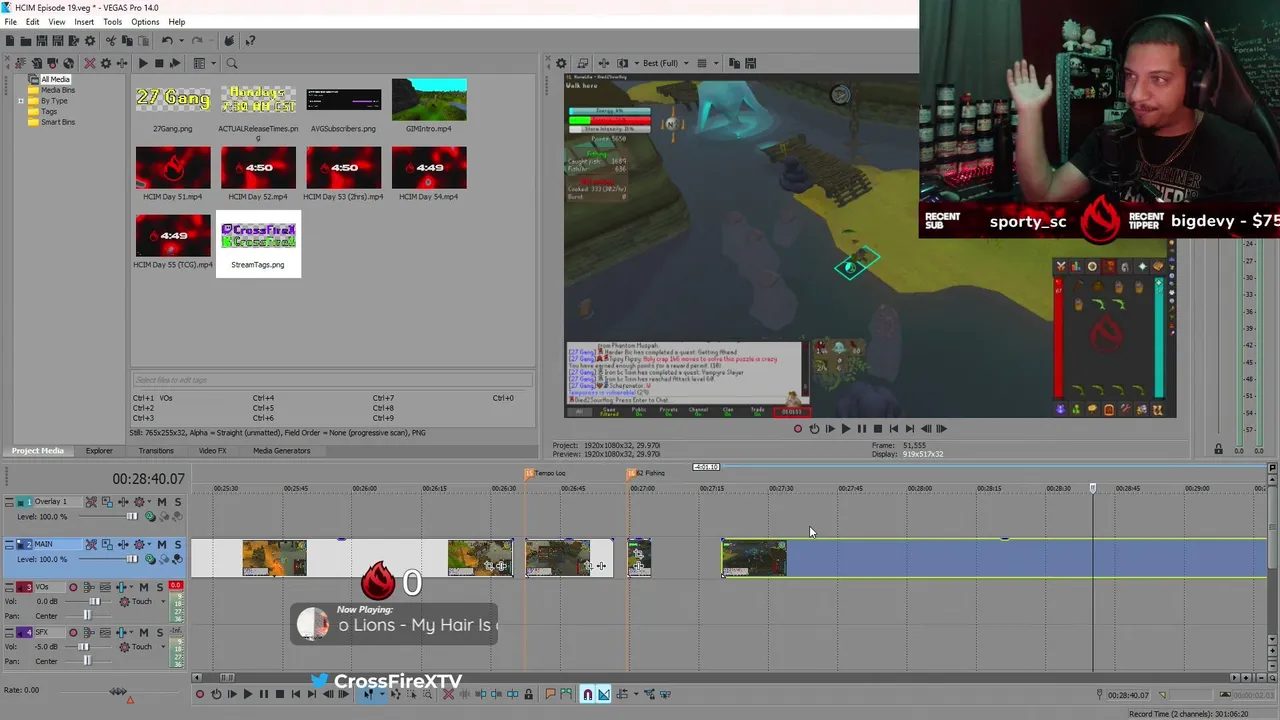Mute the Overlay 1 track
1280x720 pixels.
coord(161,502)
